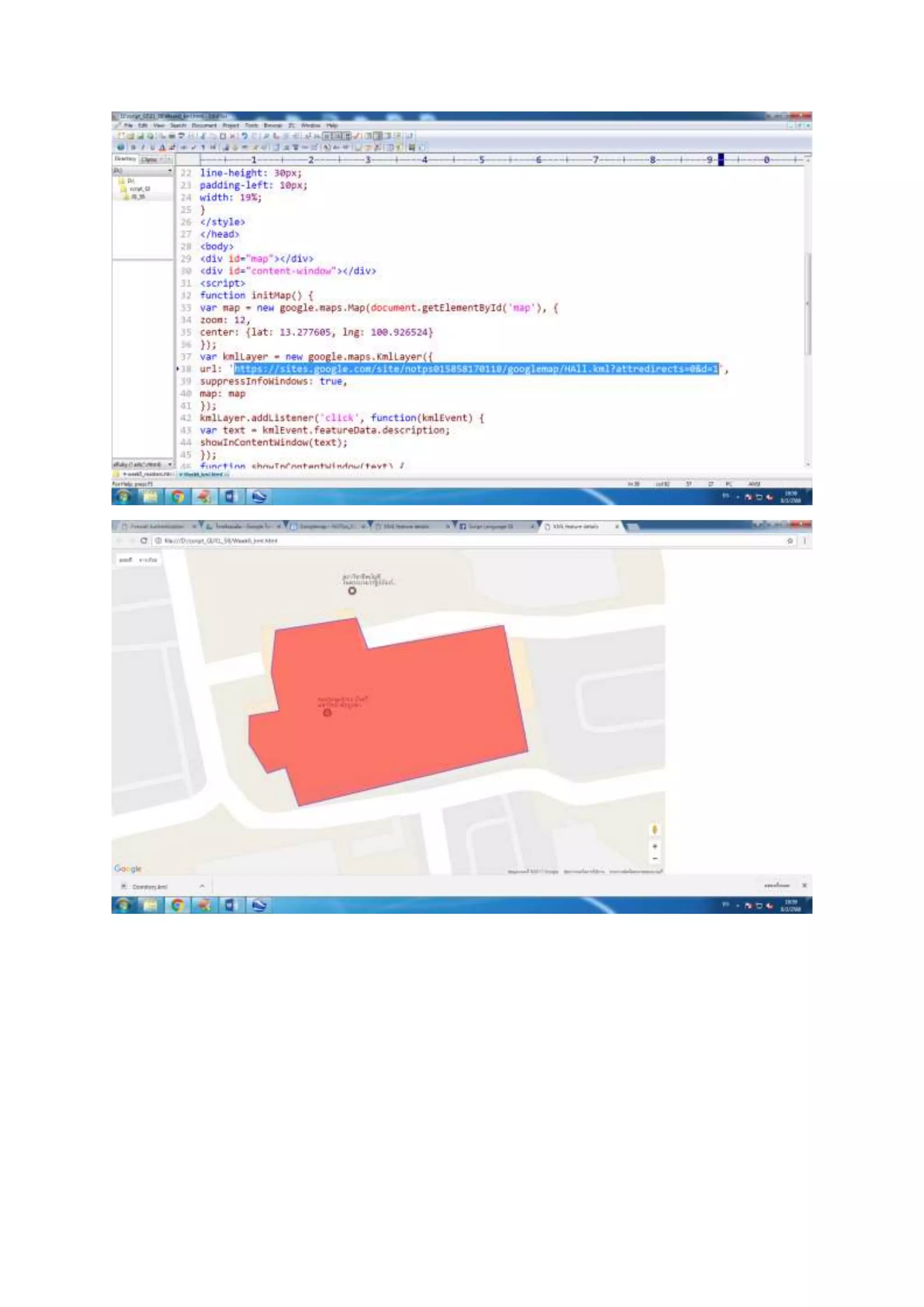
Task: Open the drive selector dropdown in directory panel
Action: pos(170,171)
